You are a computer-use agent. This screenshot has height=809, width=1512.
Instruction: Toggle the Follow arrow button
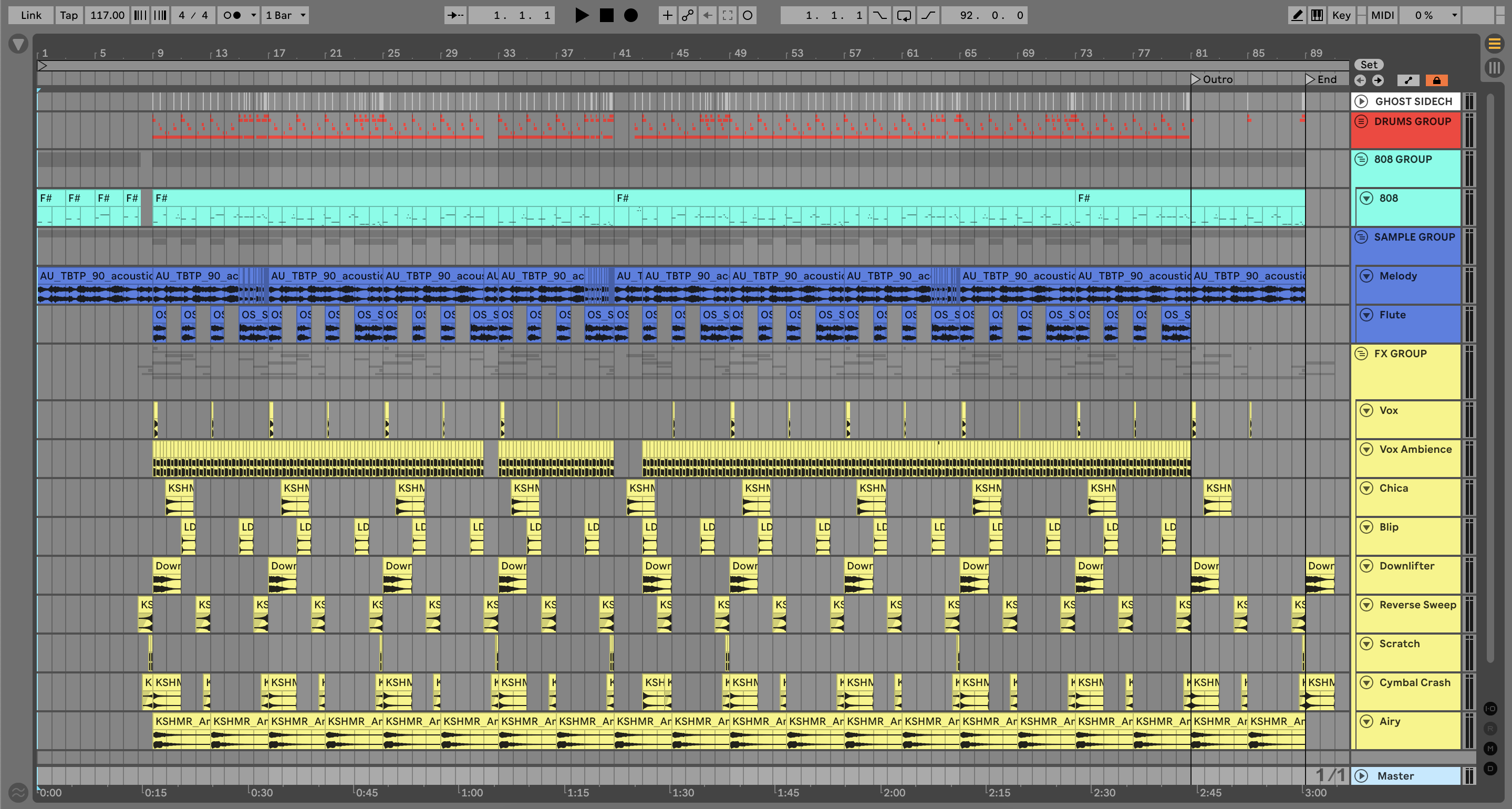click(x=455, y=15)
